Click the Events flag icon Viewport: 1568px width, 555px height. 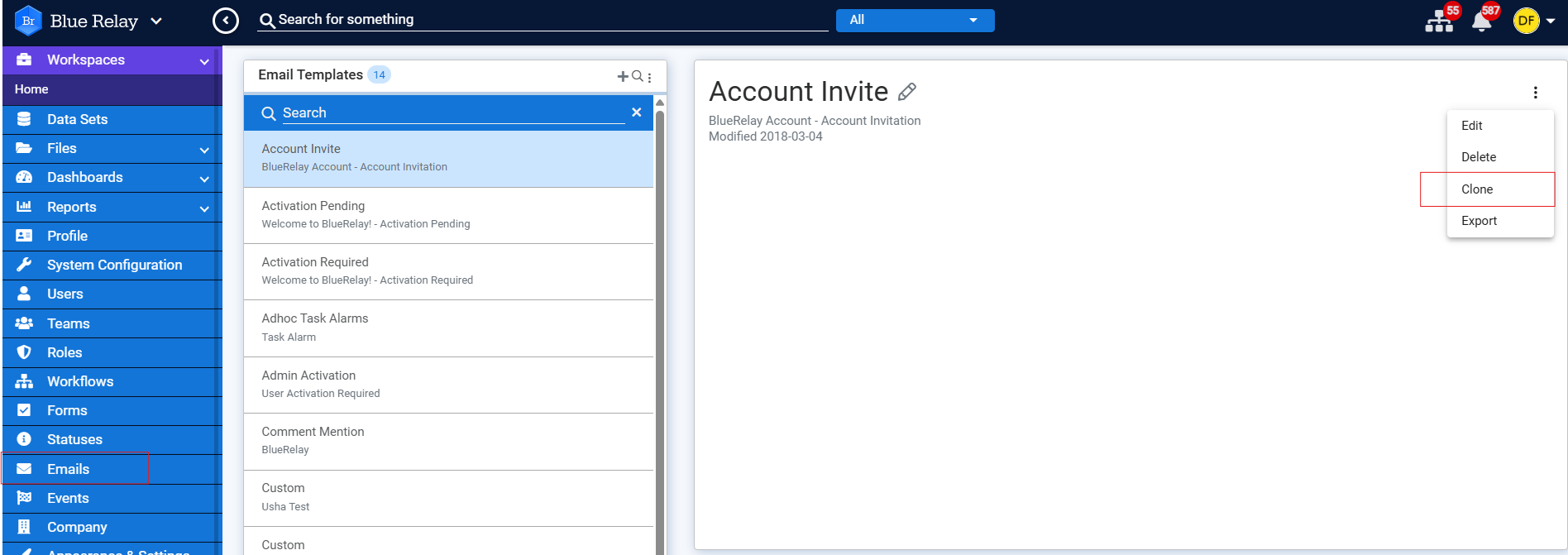pyautogui.click(x=24, y=498)
